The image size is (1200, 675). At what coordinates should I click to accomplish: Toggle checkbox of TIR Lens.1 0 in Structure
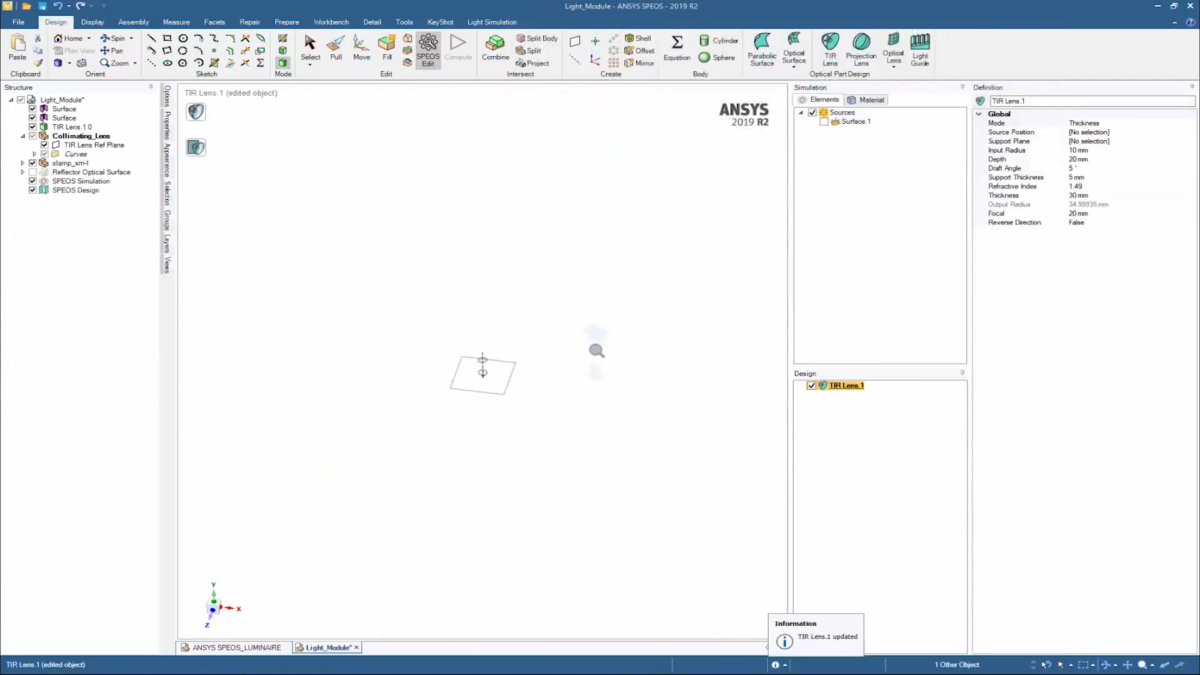click(33, 127)
